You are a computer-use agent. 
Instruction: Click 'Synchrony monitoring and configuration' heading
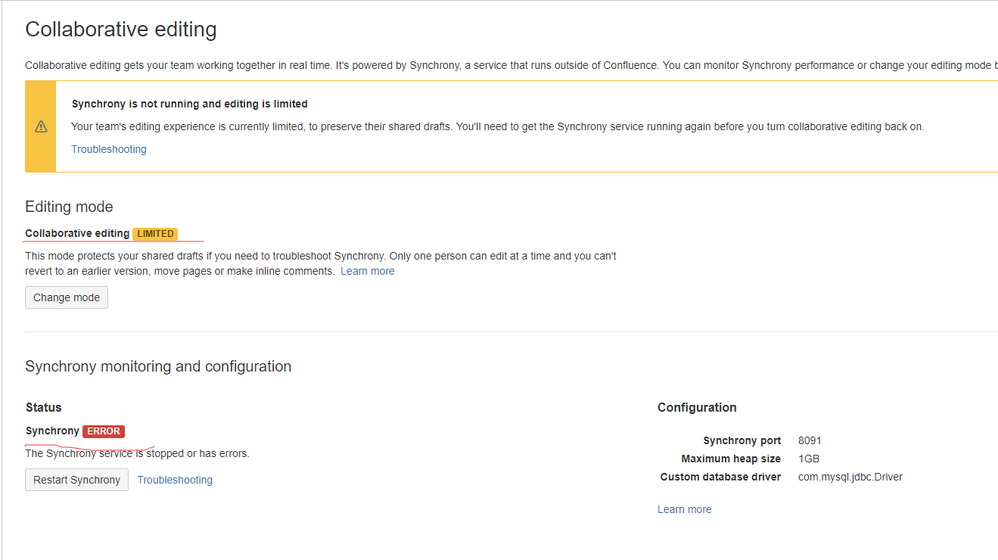pyautogui.click(x=158, y=367)
